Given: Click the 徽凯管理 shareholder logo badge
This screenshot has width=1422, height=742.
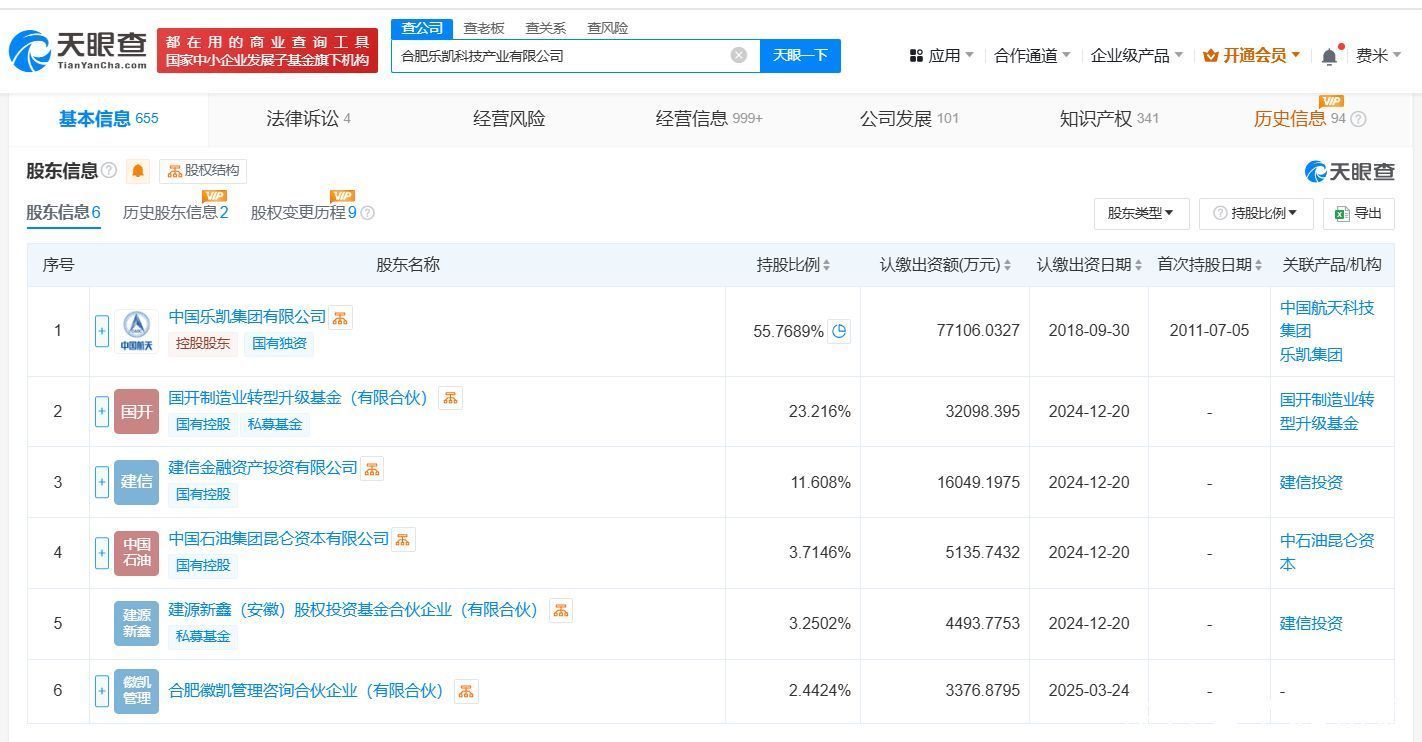Looking at the screenshot, I should (136, 691).
